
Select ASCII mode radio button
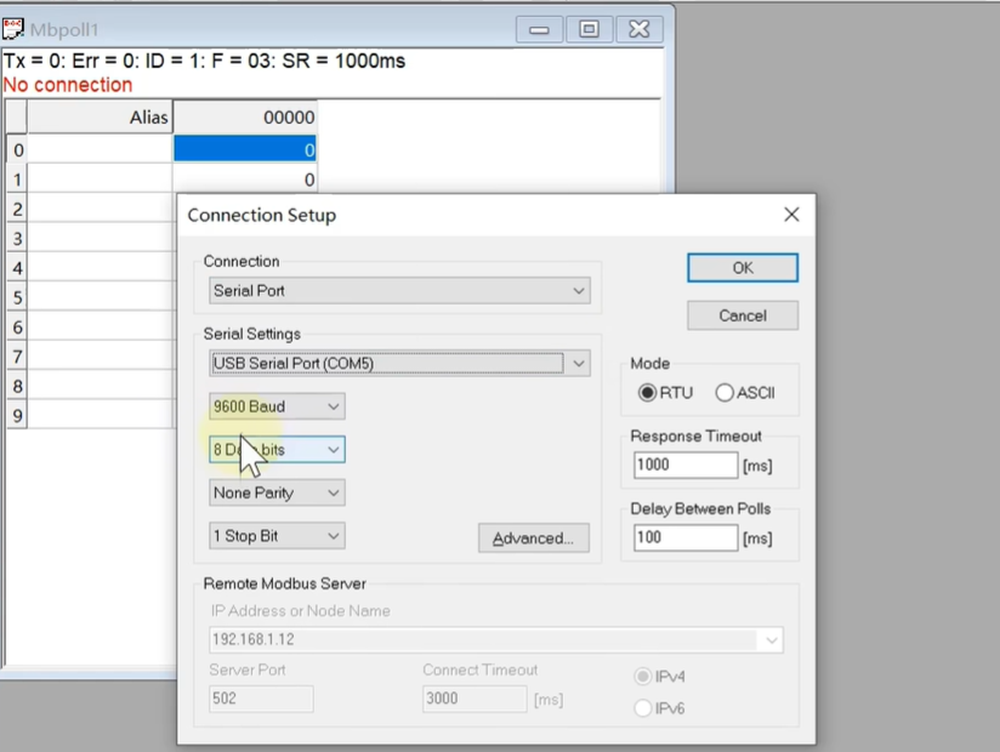(x=724, y=393)
